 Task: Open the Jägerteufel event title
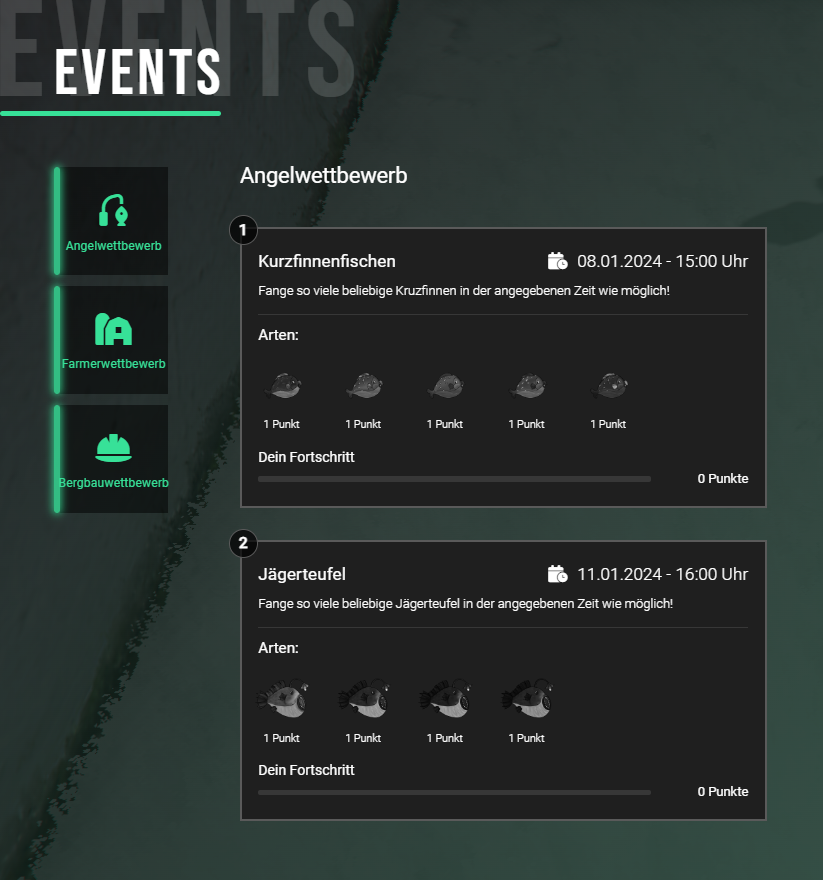coord(302,574)
